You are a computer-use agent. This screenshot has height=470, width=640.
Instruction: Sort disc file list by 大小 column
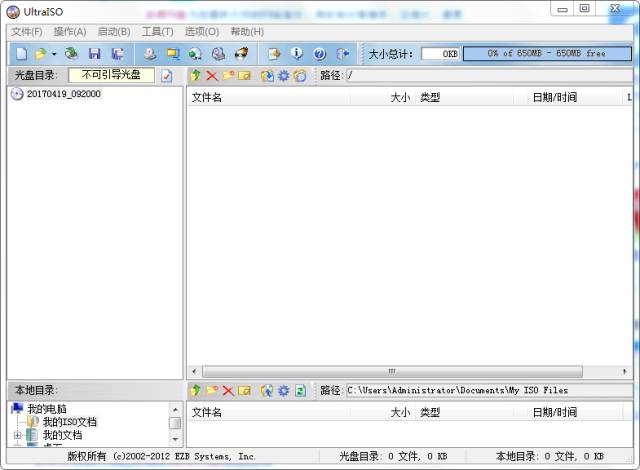(x=382, y=97)
